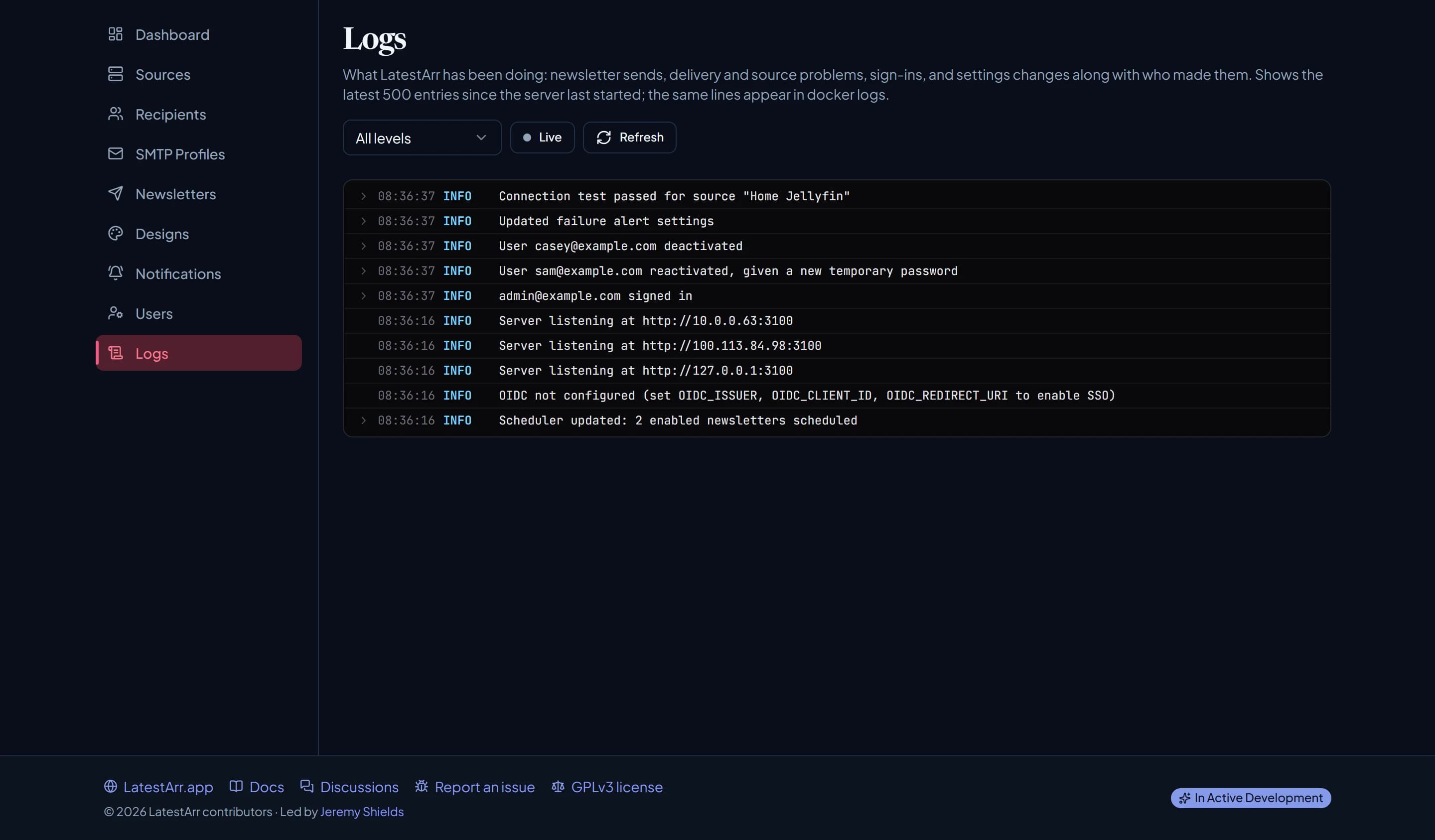
Task: Click the bug icon beside Report an issue
Action: click(422, 787)
